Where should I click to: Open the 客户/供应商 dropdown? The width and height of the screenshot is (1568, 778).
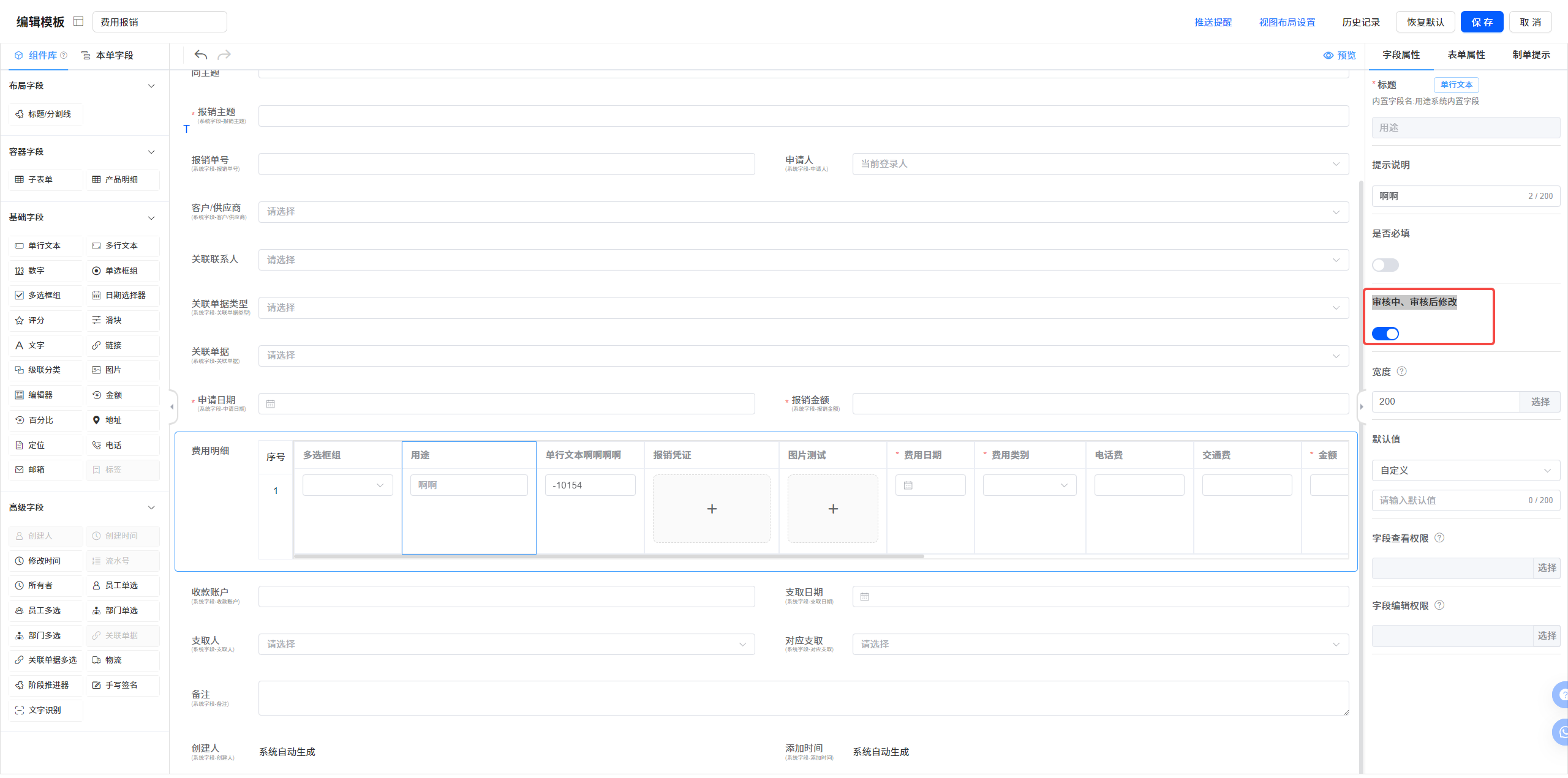pyautogui.click(x=802, y=212)
